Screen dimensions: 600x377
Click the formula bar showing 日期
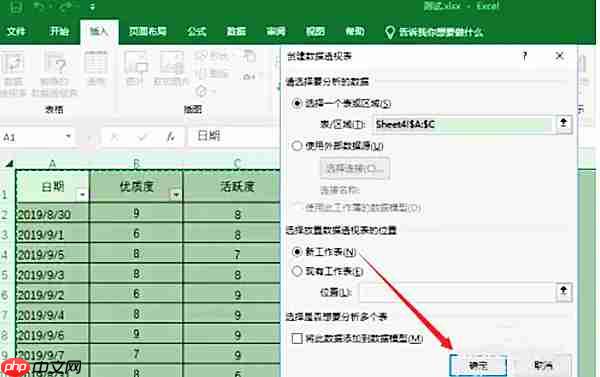click(x=234, y=136)
